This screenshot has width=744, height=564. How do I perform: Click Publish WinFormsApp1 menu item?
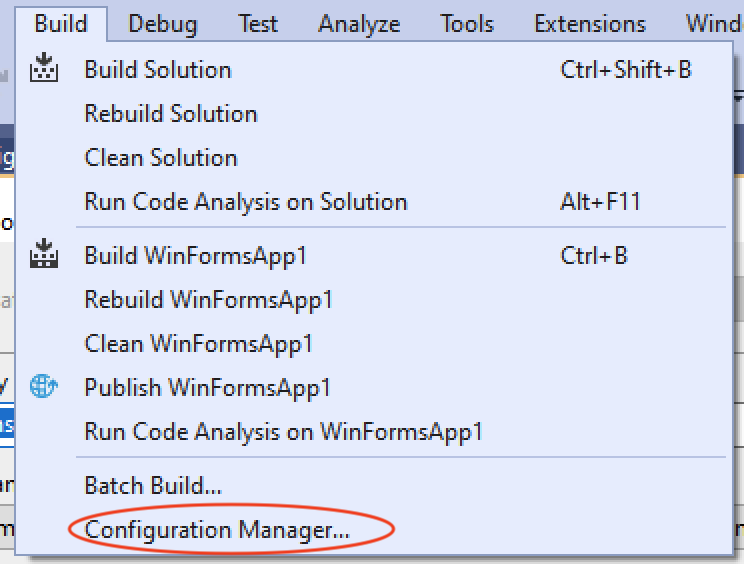click(x=207, y=387)
